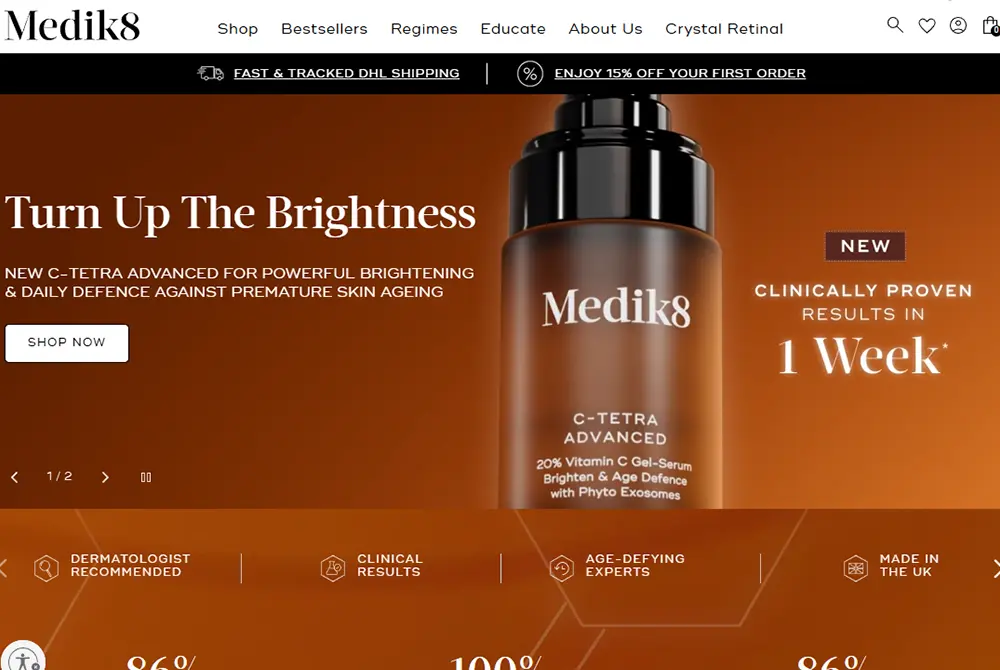Open the accessibility widget icon
This screenshot has width=1000, height=670.
(24, 660)
